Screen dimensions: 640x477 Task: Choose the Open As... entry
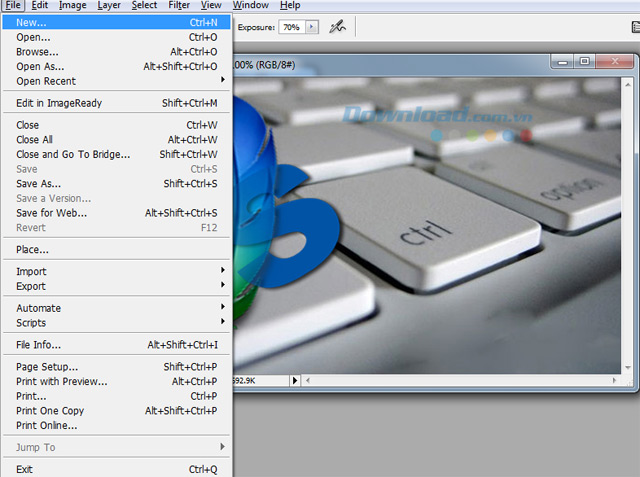click(x=117, y=67)
